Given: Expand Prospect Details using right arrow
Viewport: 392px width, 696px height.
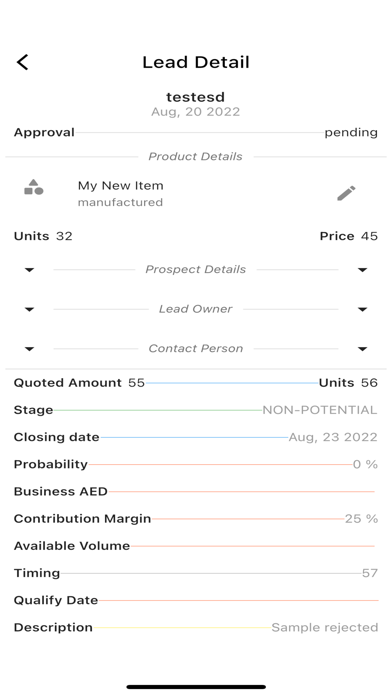Looking at the screenshot, I should (x=362, y=270).
